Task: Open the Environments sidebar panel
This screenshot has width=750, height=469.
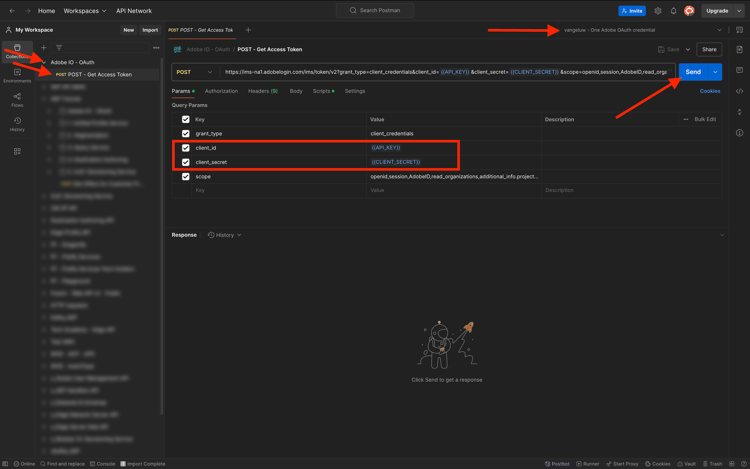Action: 17,76
